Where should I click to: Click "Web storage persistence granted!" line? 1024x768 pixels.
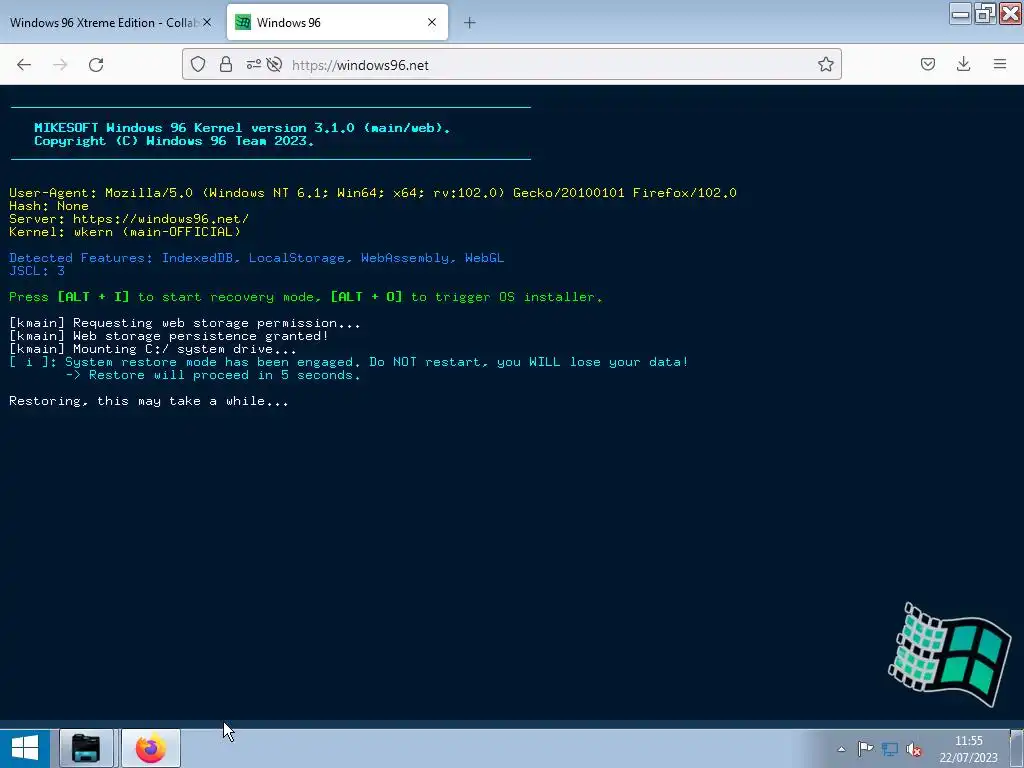(x=168, y=336)
